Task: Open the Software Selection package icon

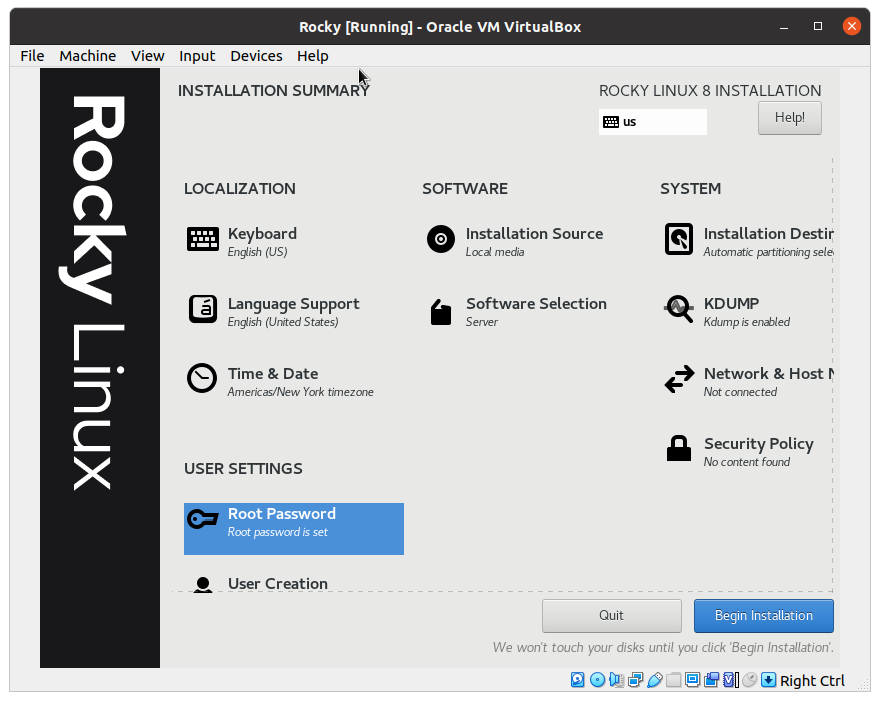Action: pyautogui.click(x=441, y=311)
